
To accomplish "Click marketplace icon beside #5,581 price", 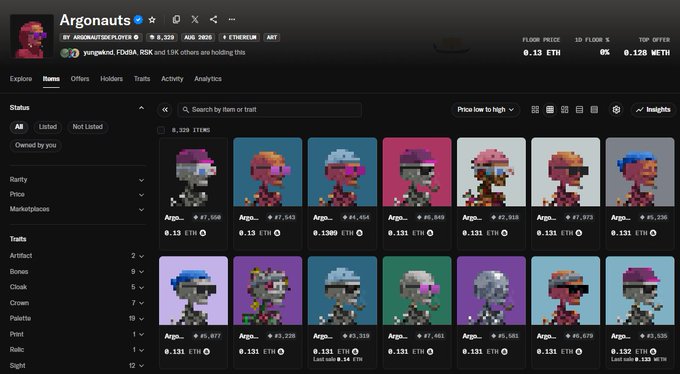I will tap(504, 351).
